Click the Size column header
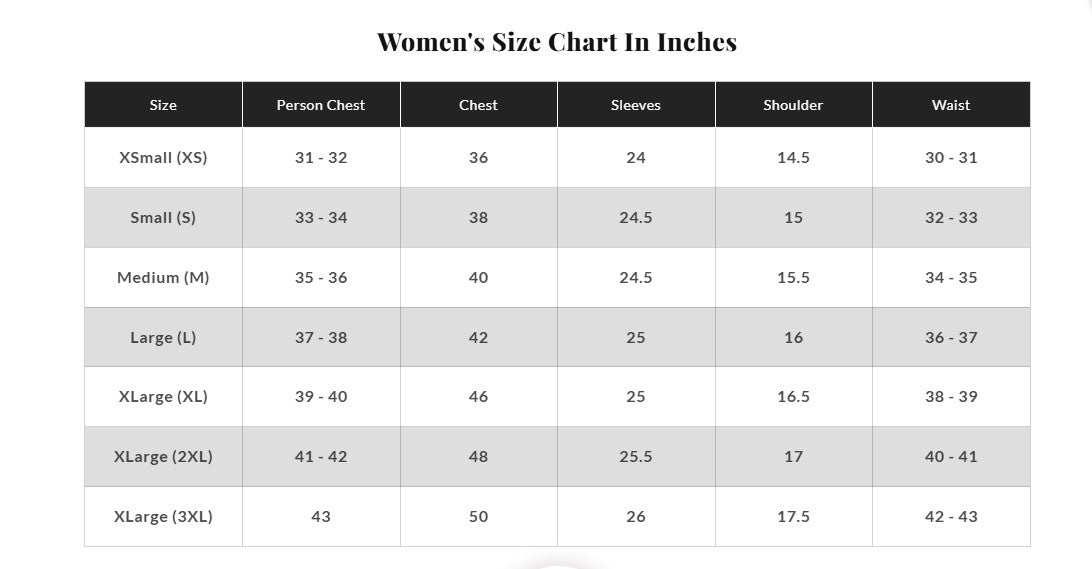This screenshot has width=1092, height=569. coord(163,104)
